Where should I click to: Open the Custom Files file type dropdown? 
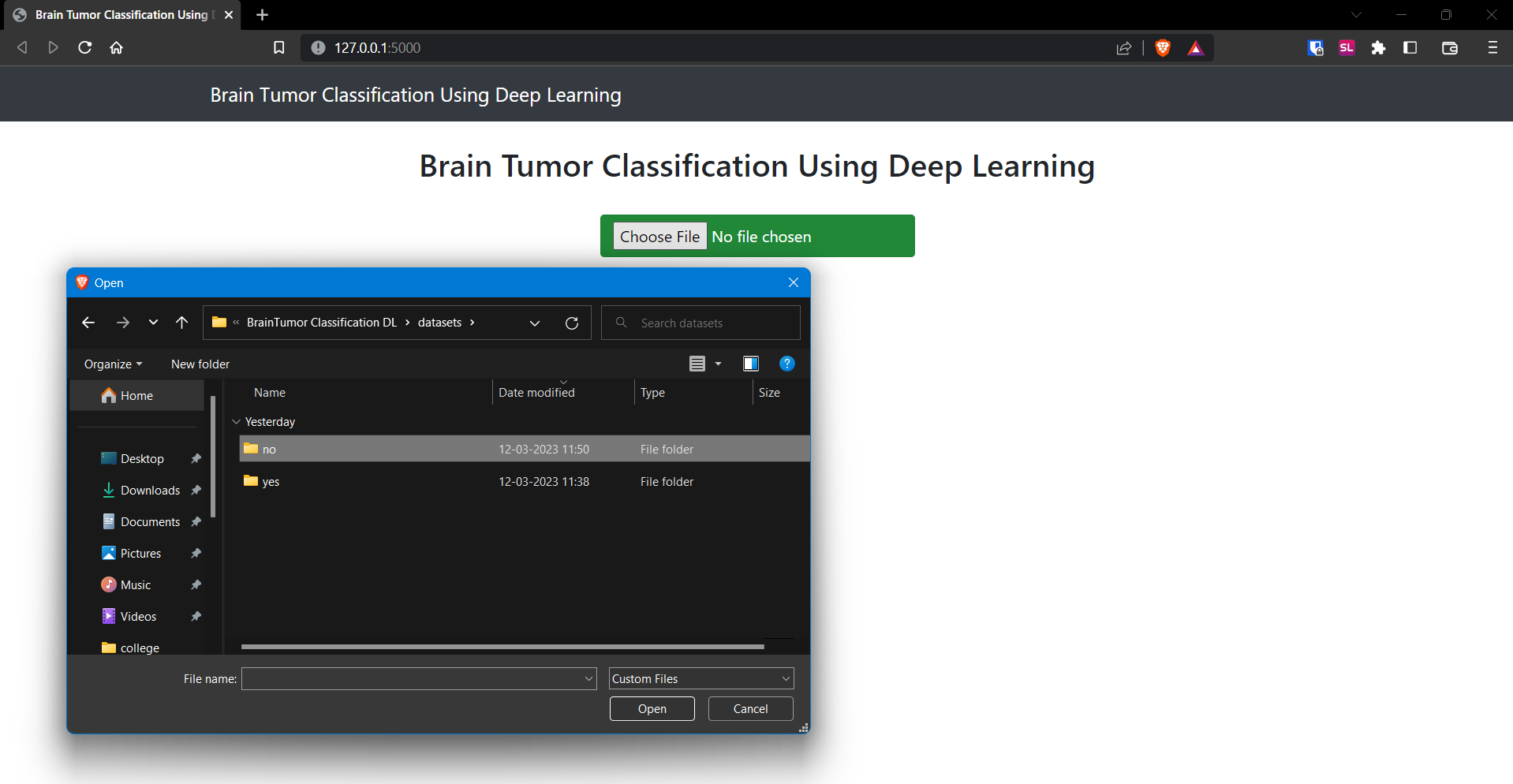pos(700,678)
